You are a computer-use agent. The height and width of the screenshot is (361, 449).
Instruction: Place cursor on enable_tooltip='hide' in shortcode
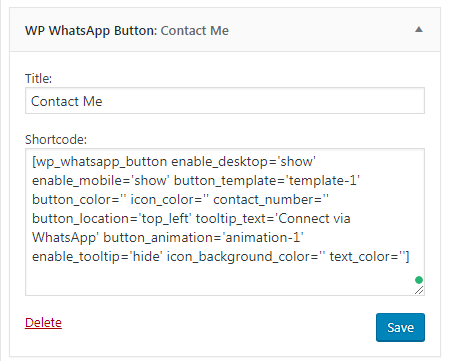(x=97, y=256)
